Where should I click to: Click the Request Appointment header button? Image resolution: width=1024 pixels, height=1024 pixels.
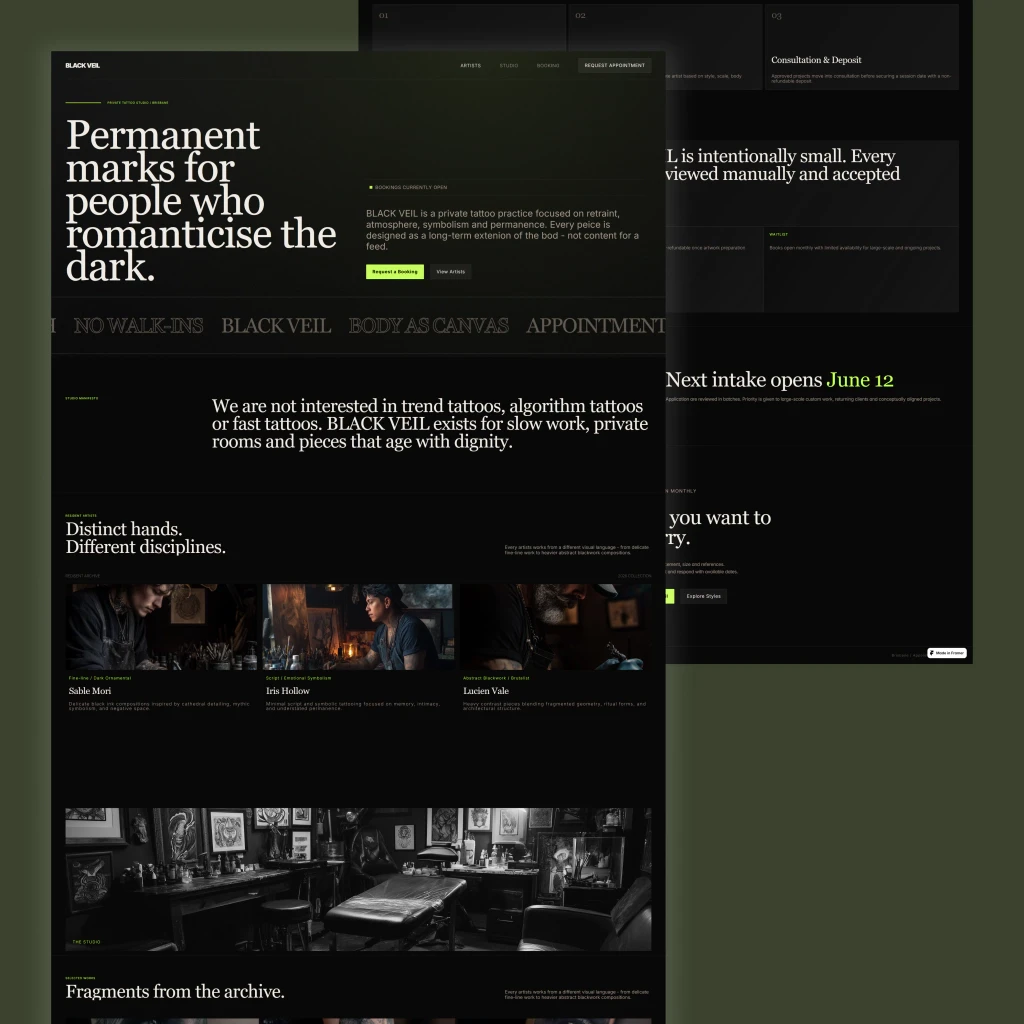coord(615,65)
